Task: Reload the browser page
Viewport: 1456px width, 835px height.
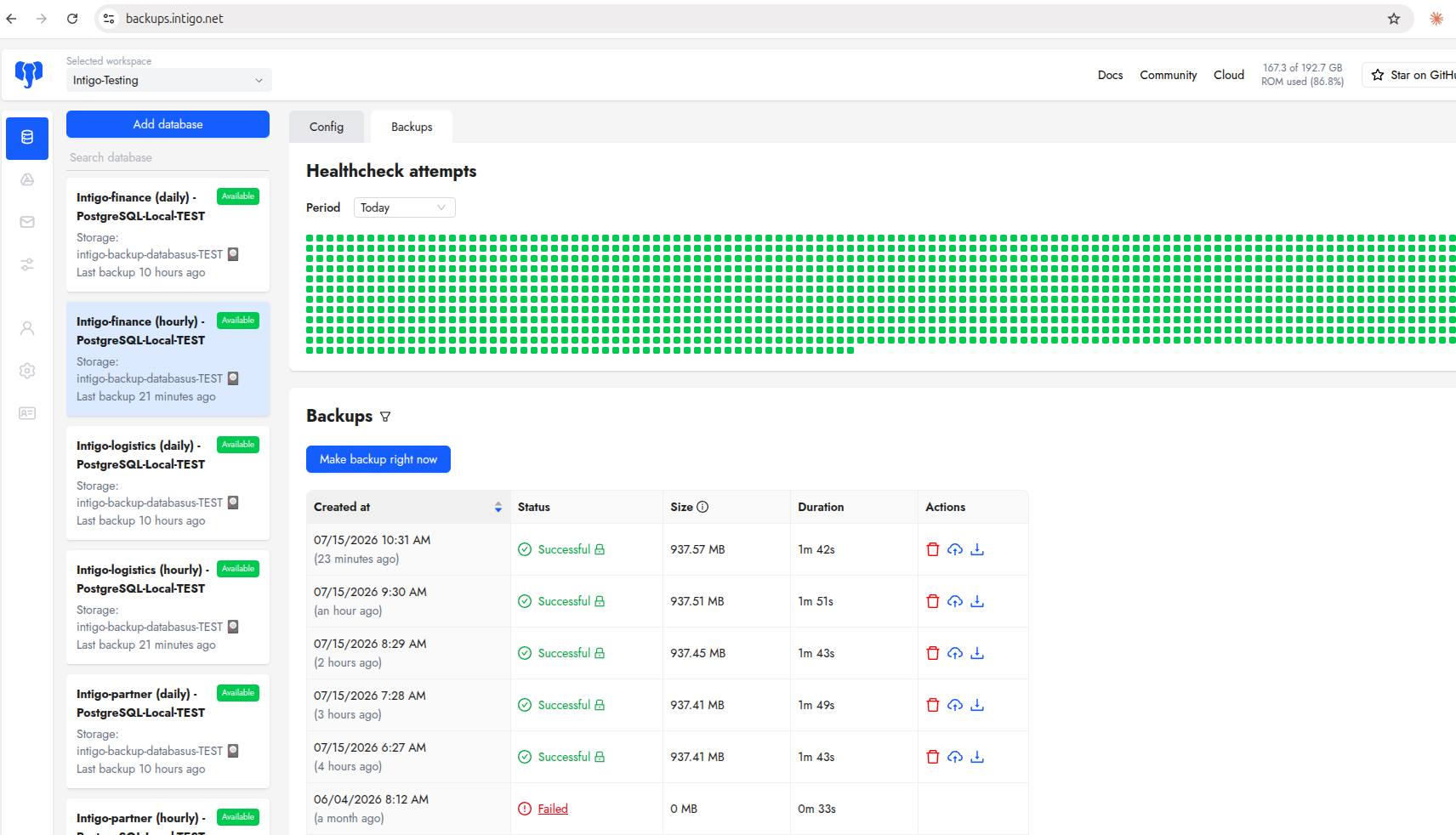Action: coord(72,19)
